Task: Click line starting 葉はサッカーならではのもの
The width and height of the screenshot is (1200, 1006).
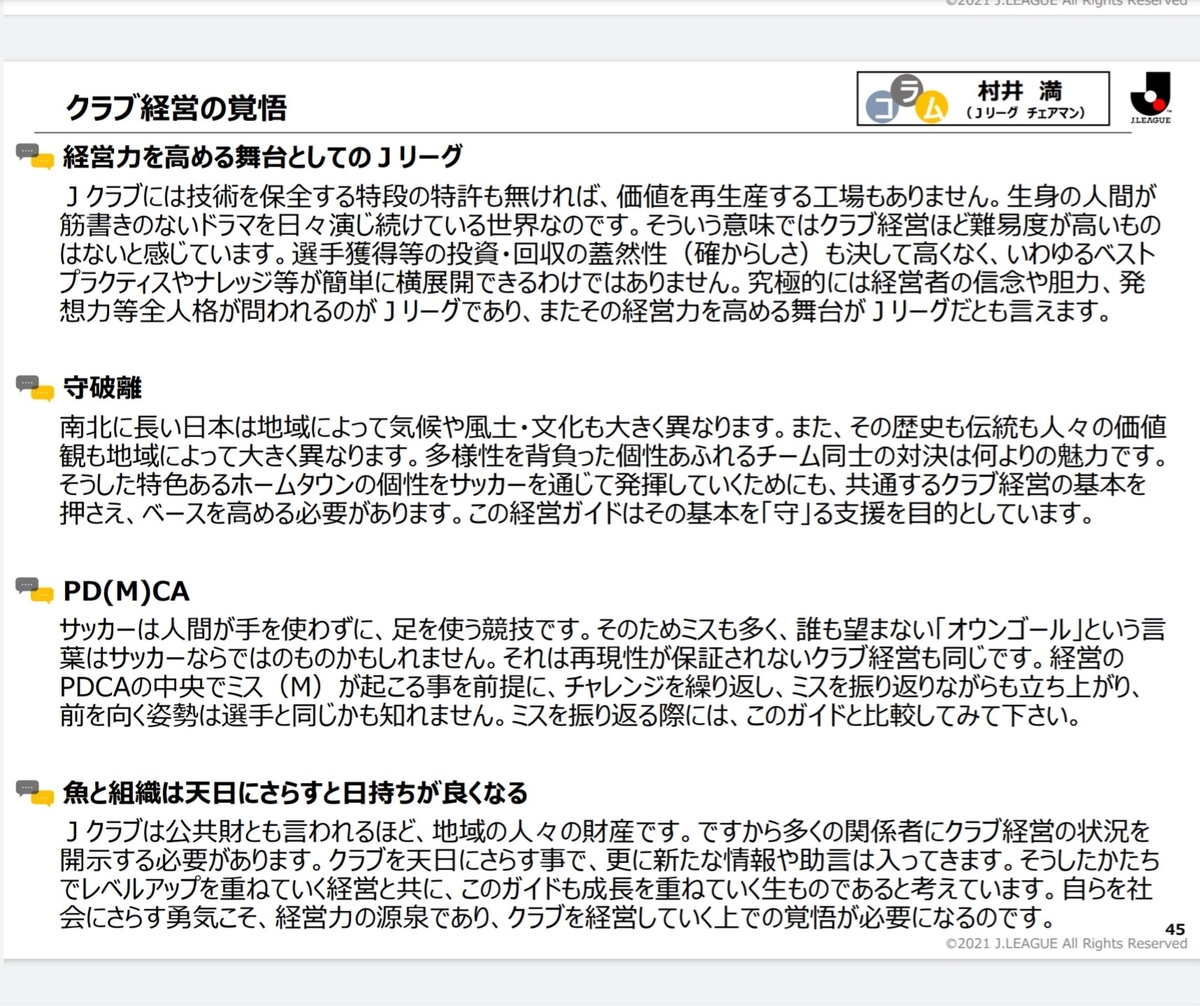Action: (592, 661)
